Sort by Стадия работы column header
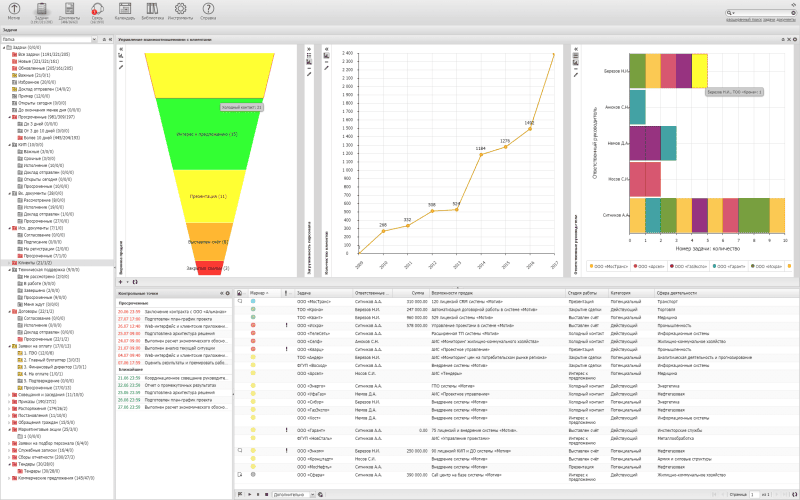Viewport: 800px width, 500px height. (582, 293)
